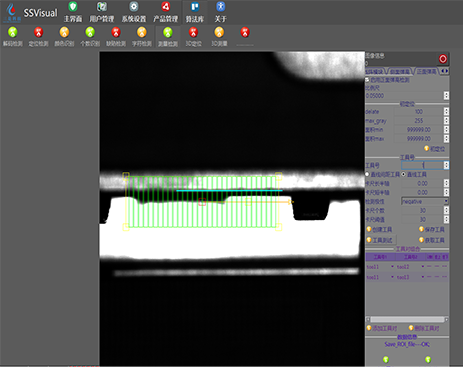Click the 初定位 button
Image resolution: width=463 pixels, height=367 pixels.
tap(434, 149)
